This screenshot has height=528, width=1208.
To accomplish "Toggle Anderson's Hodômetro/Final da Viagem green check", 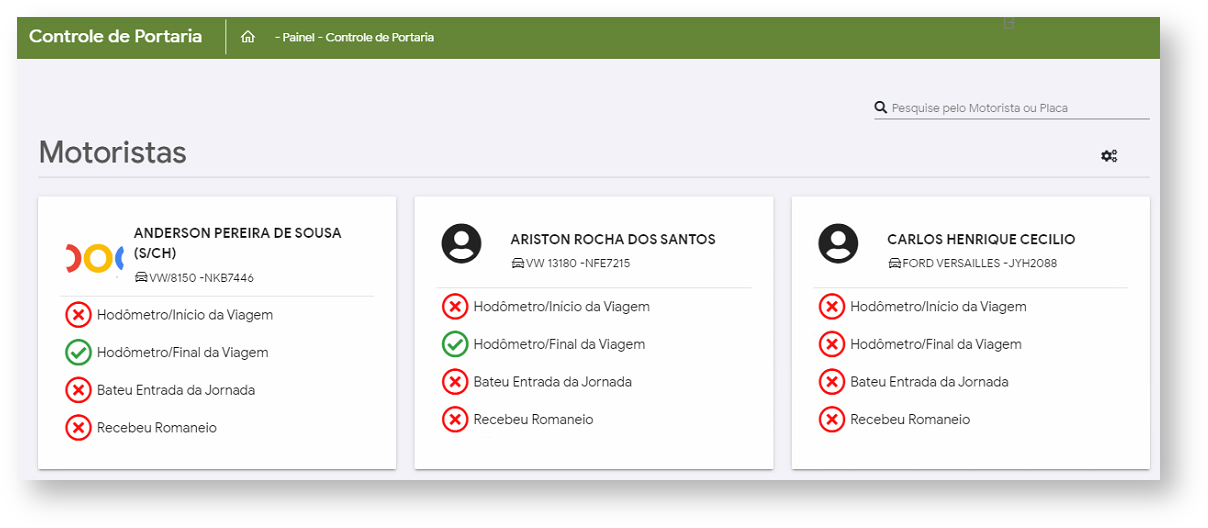I will (x=78, y=353).
